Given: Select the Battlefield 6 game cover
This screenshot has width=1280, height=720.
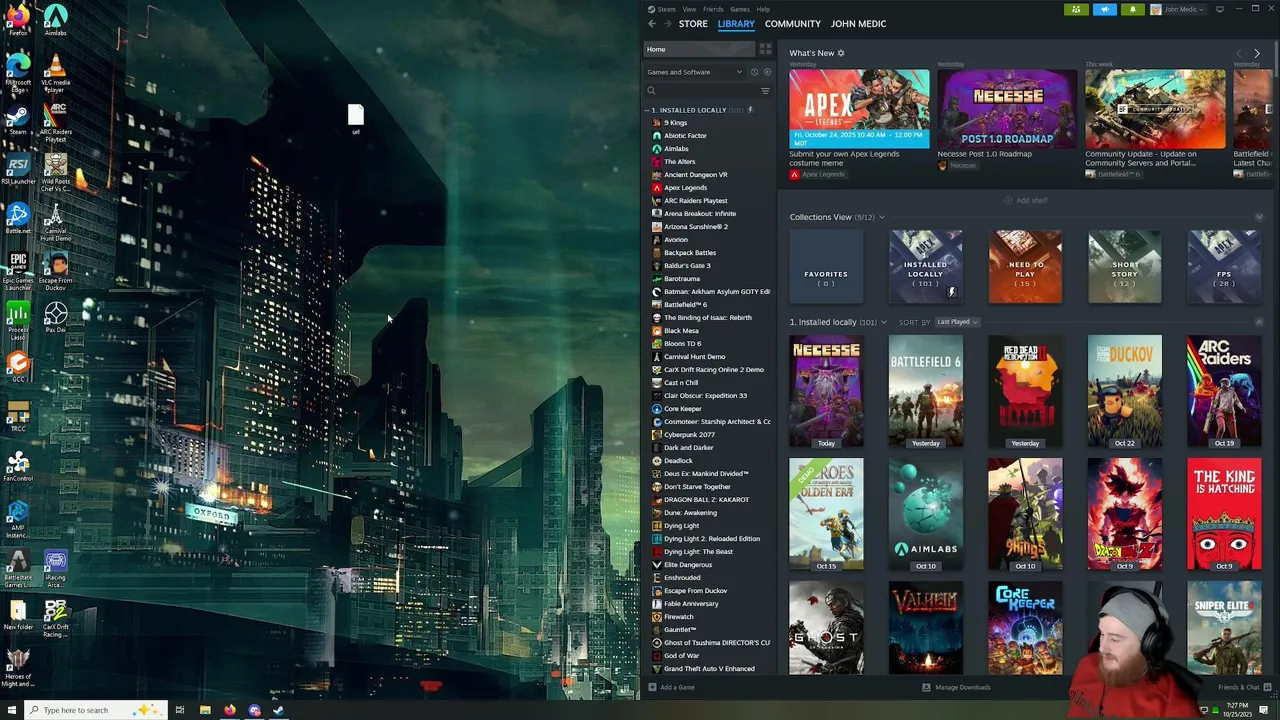Looking at the screenshot, I should coord(926,391).
